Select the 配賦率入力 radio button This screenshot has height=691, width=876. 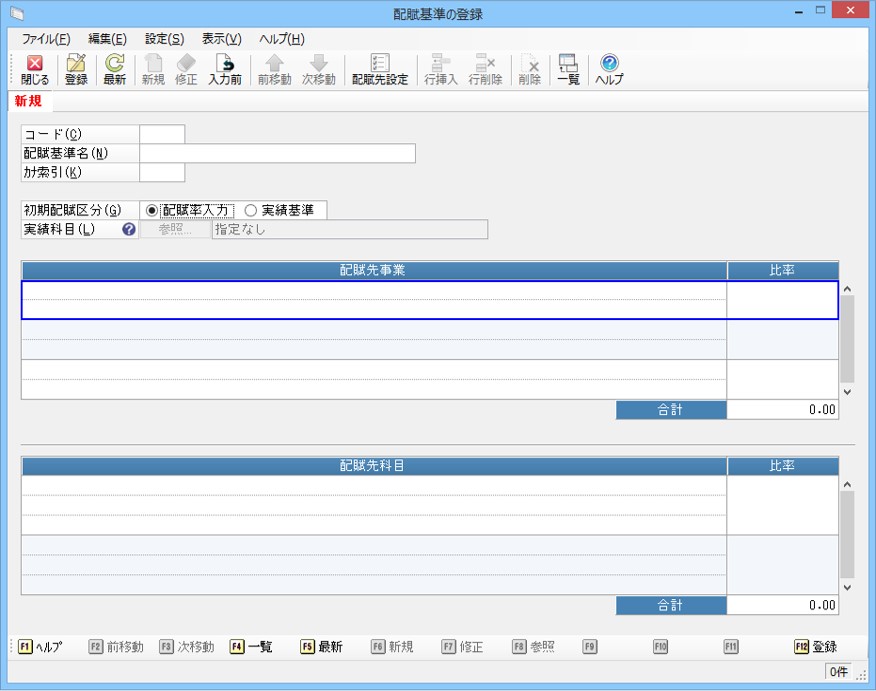click(x=152, y=210)
